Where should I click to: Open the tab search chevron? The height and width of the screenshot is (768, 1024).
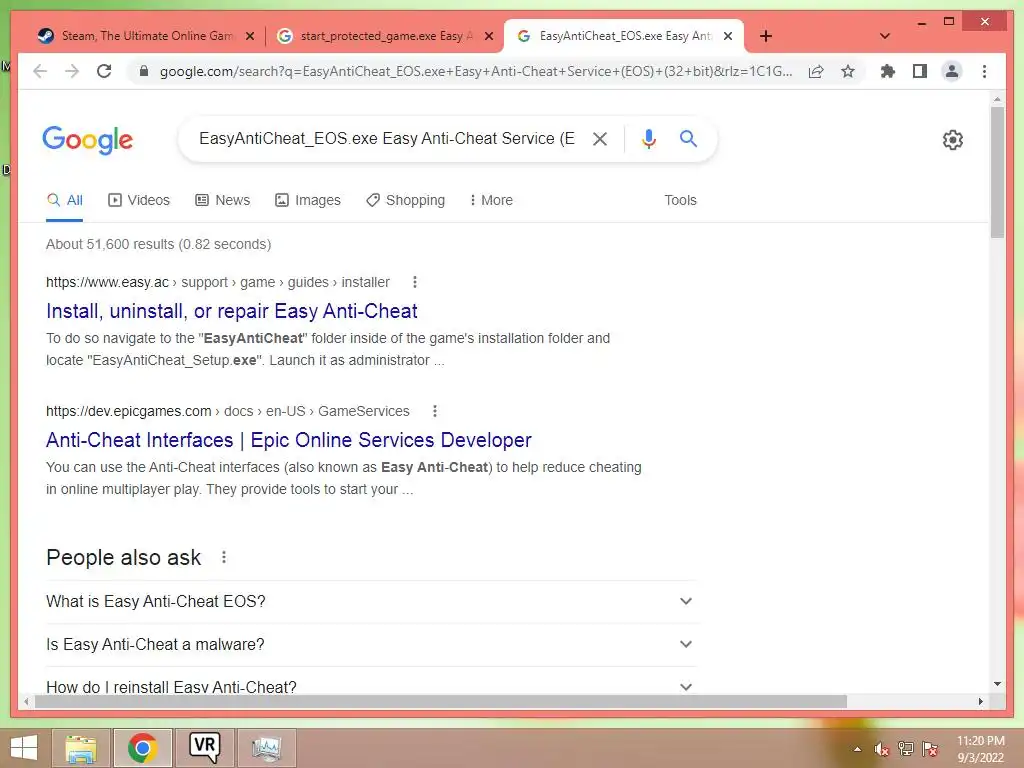pos(885,36)
